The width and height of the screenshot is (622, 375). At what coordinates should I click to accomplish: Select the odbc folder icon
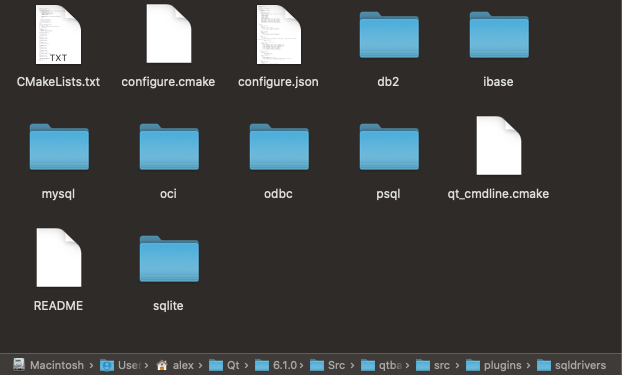(x=279, y=147)
